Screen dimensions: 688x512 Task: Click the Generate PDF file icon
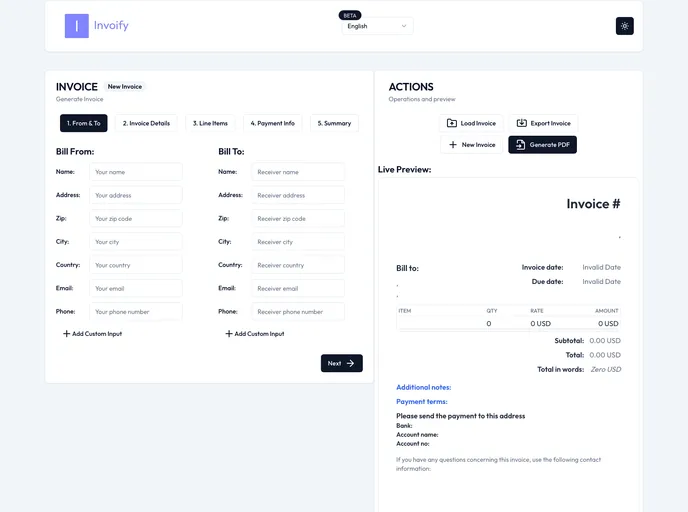click(520, 145)
